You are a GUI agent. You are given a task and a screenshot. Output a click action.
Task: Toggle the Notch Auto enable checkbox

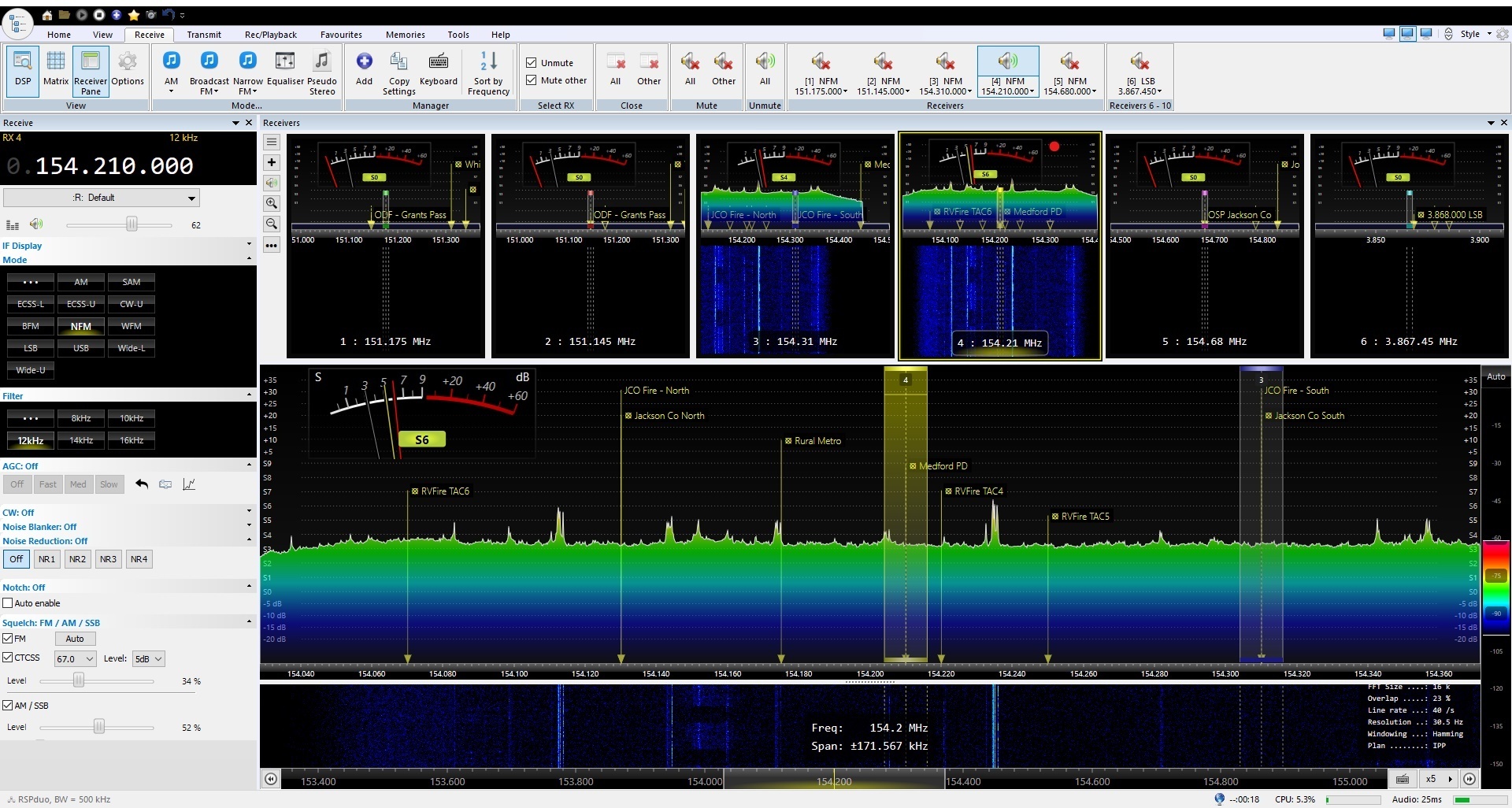click(x=8, y=603)
